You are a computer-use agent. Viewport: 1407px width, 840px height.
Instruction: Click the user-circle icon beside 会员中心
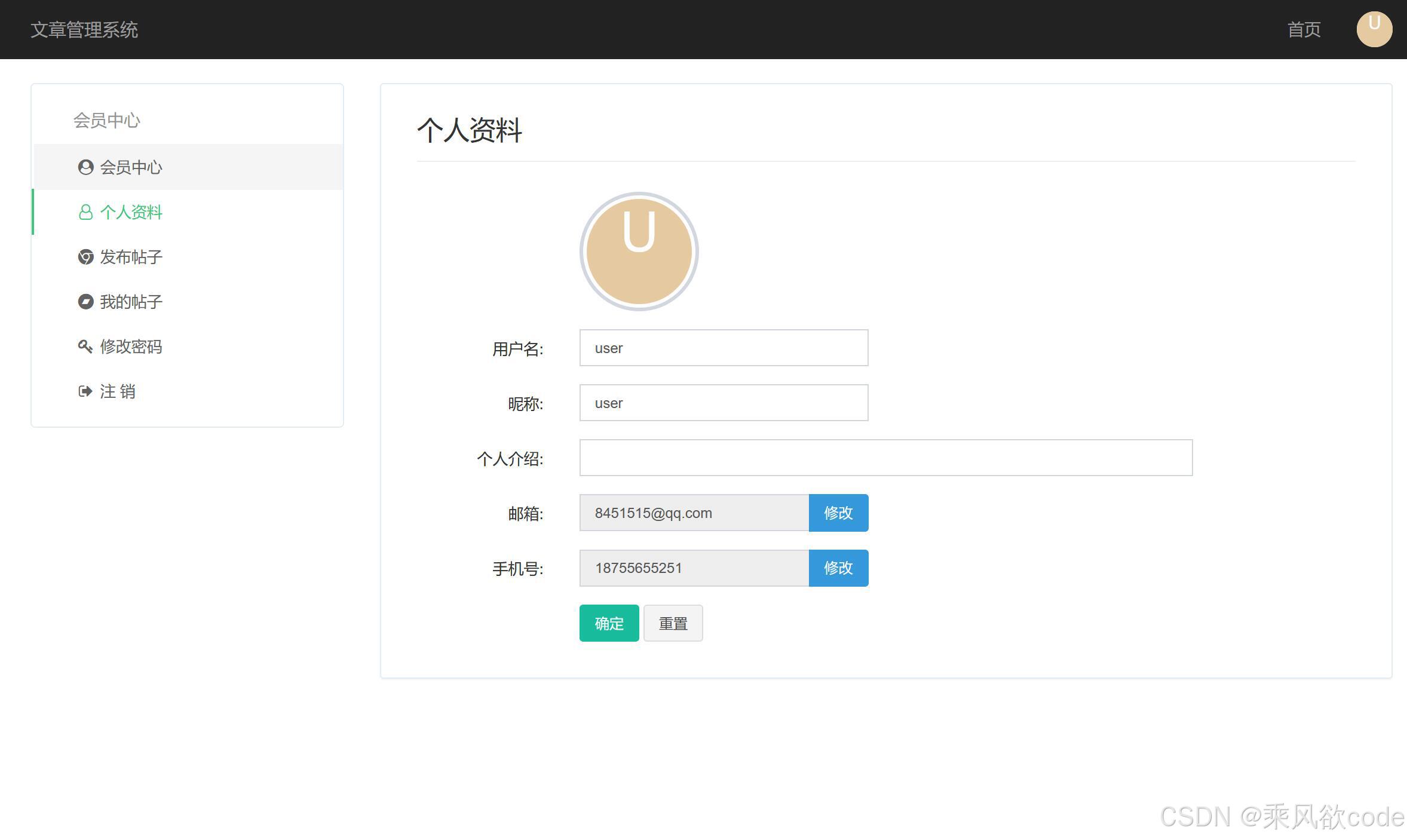coord(85,167)
